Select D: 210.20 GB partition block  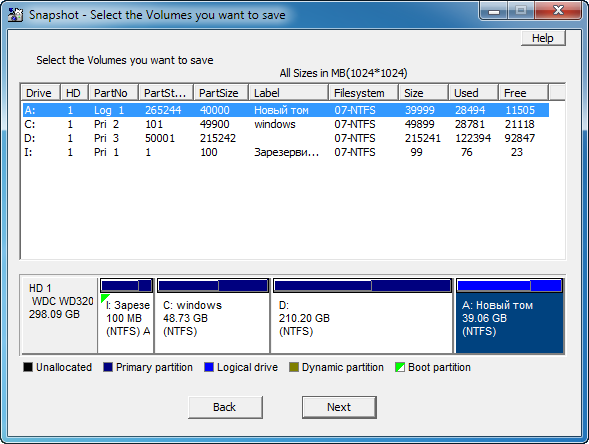point(362,316)
